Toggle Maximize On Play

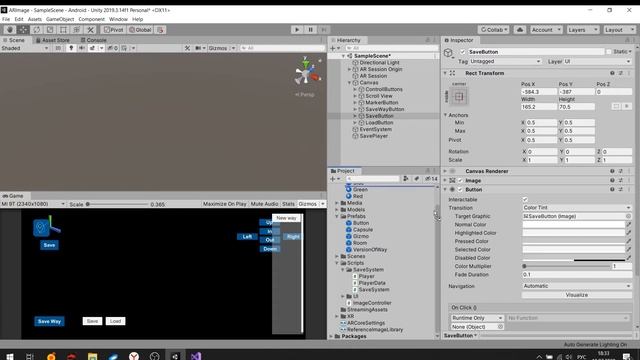[x=224, y=204]
